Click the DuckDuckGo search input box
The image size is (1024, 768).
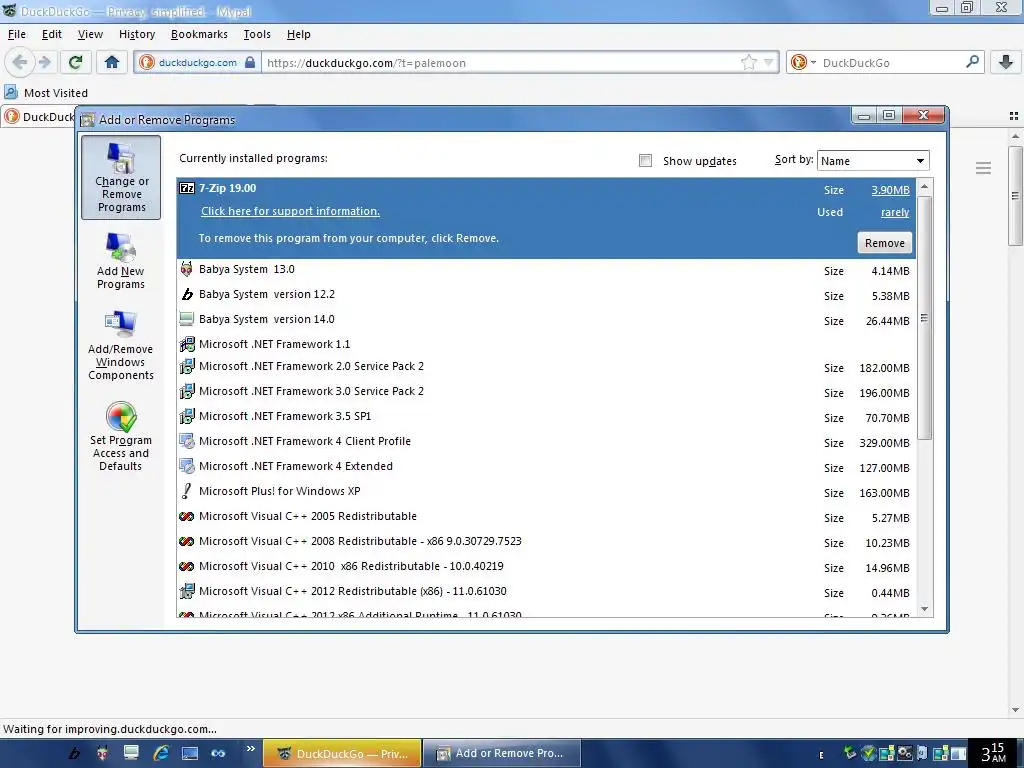coord(891,63)
